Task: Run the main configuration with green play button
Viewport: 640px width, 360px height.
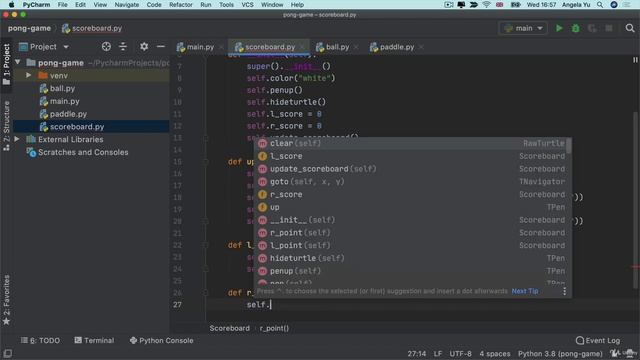Action: [x=559, y=28]
